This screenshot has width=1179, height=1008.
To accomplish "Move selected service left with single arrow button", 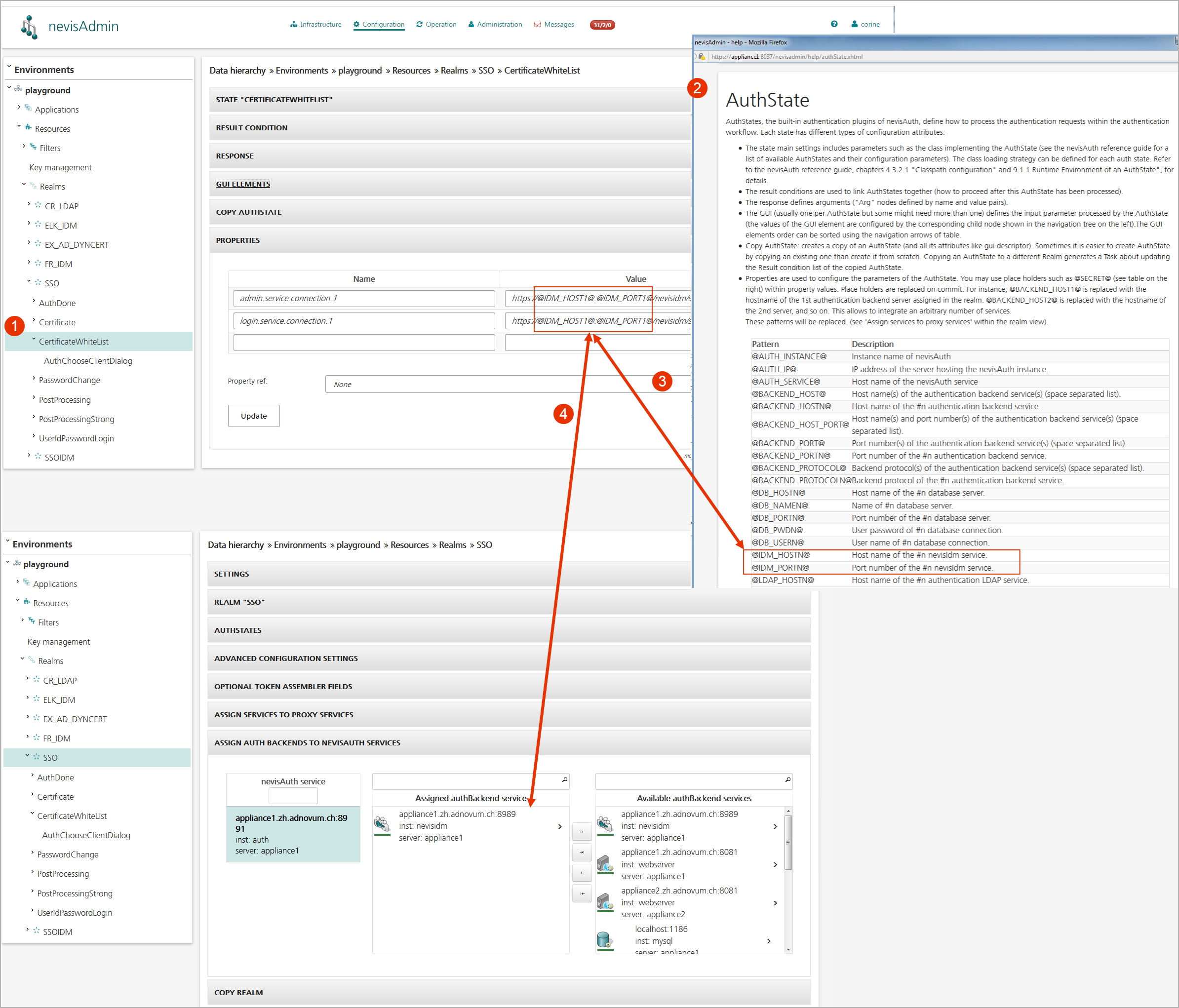I will 582,873.
